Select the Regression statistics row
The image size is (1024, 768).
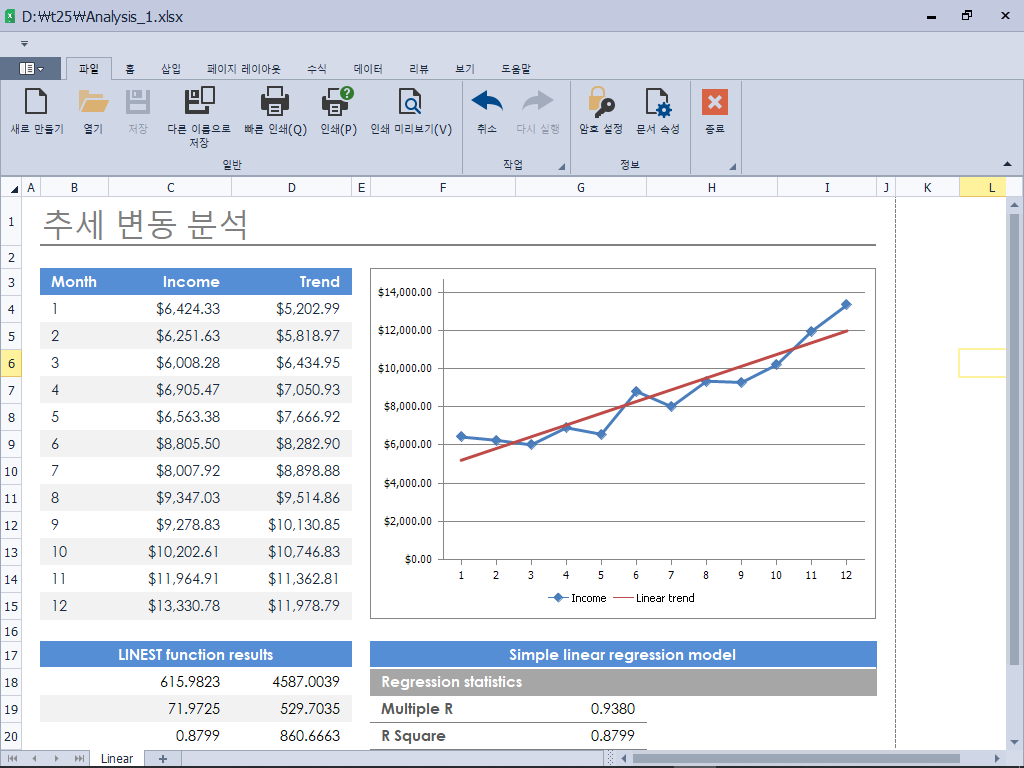tap(623, 682)
